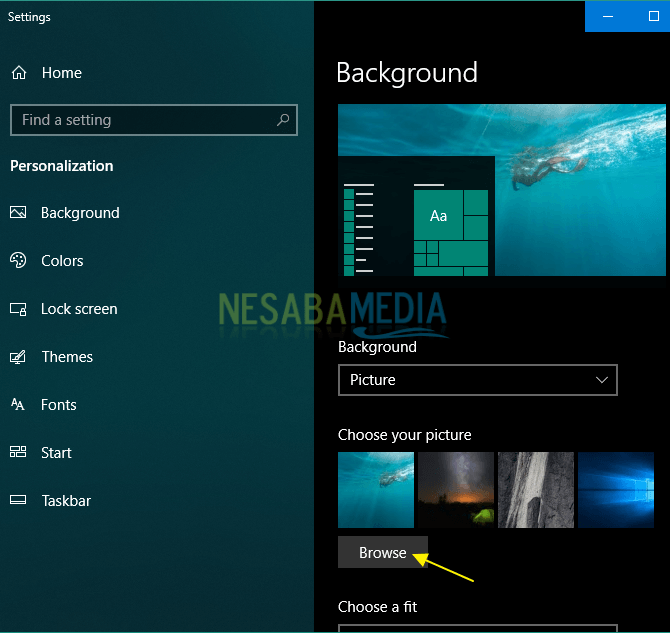Viewport: 670px width, 633px height.
Task: Open Fonts settings
Action: pyautogui.click(x=59, y=405)
